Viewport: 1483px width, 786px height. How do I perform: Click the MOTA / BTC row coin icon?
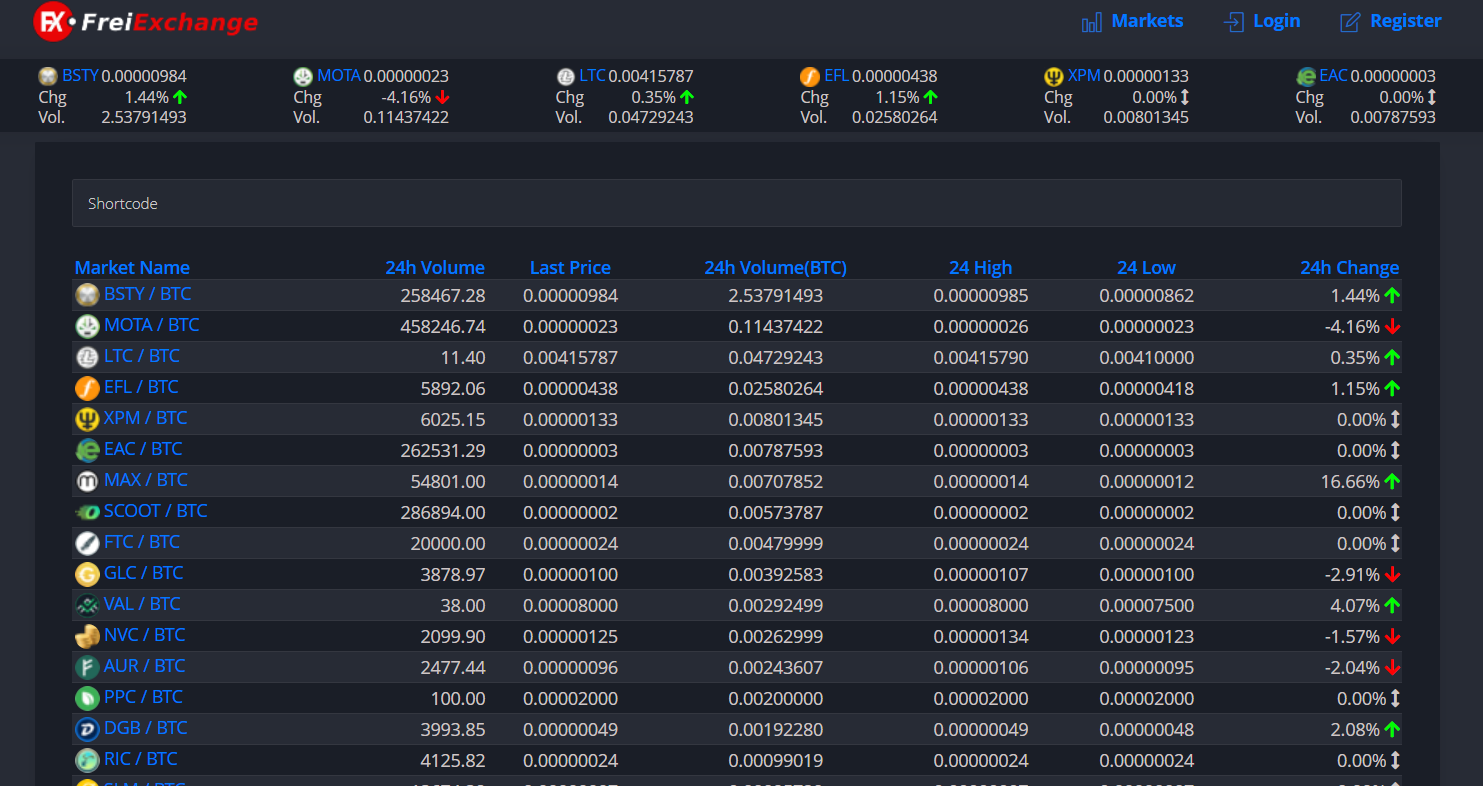click(x=88, y=326)
